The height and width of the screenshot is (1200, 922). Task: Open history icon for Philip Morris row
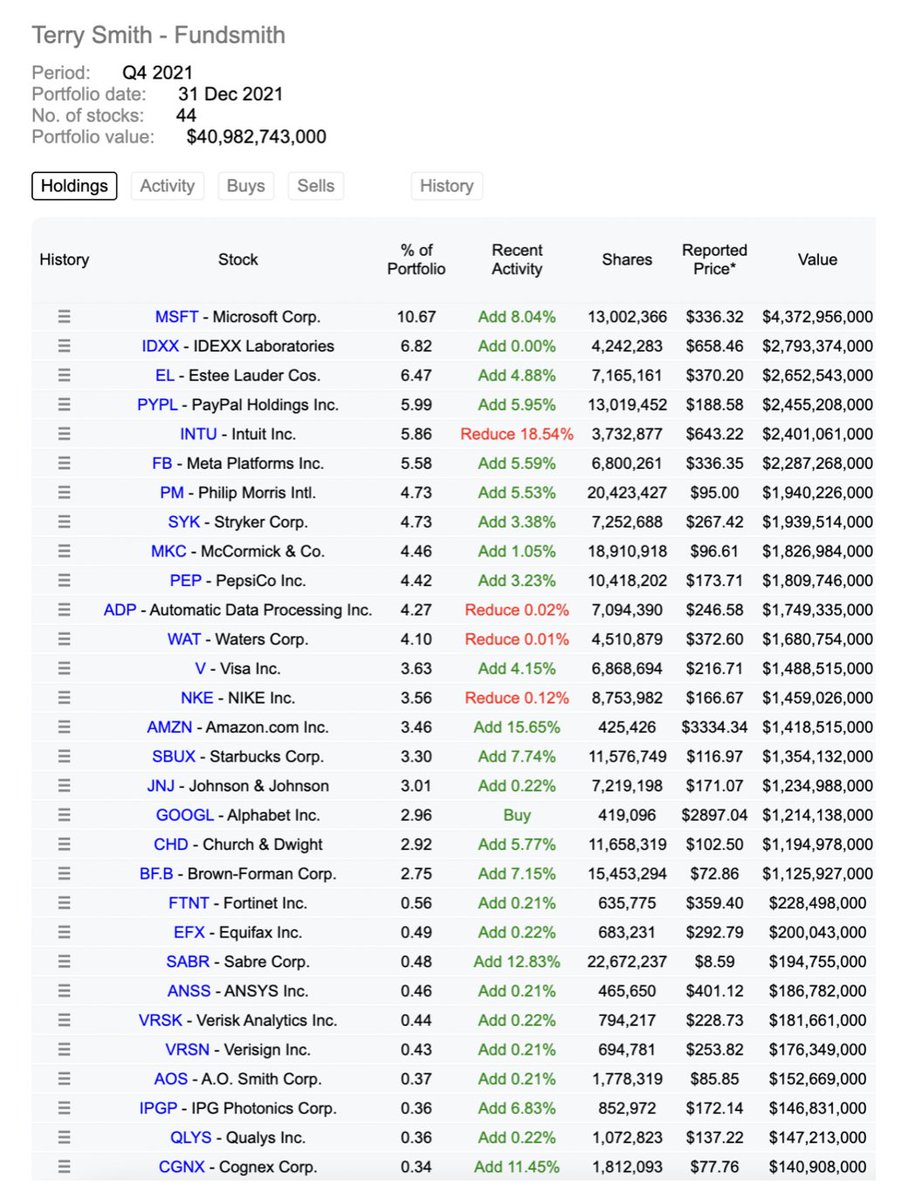pos(64,493)
